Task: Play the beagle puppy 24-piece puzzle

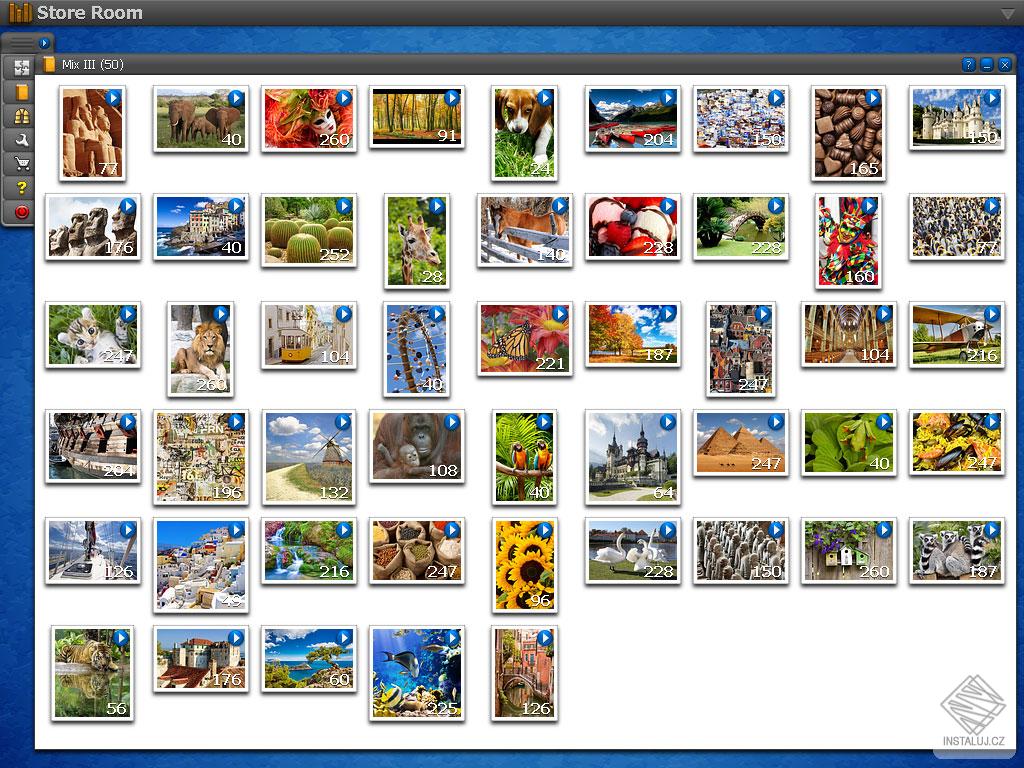Action: coord(544,98)
